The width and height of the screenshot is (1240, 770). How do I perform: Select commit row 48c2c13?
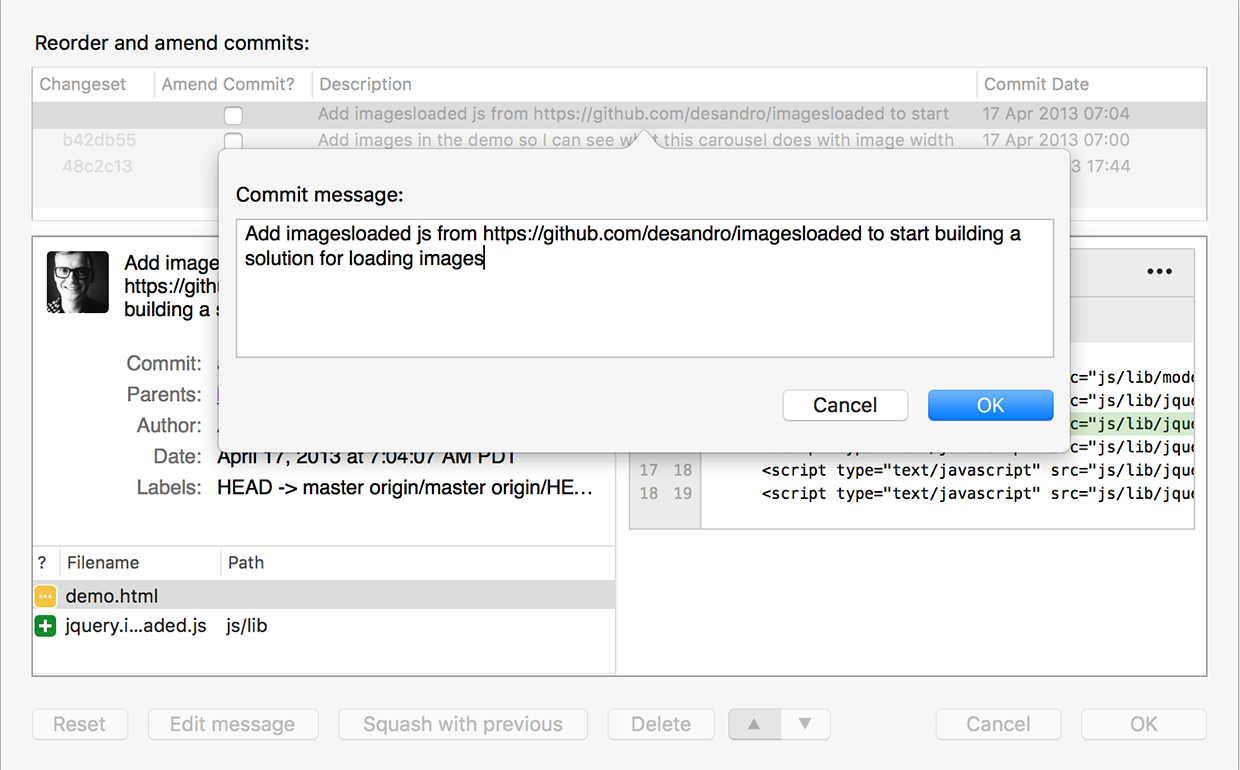(x=97, y=166)
